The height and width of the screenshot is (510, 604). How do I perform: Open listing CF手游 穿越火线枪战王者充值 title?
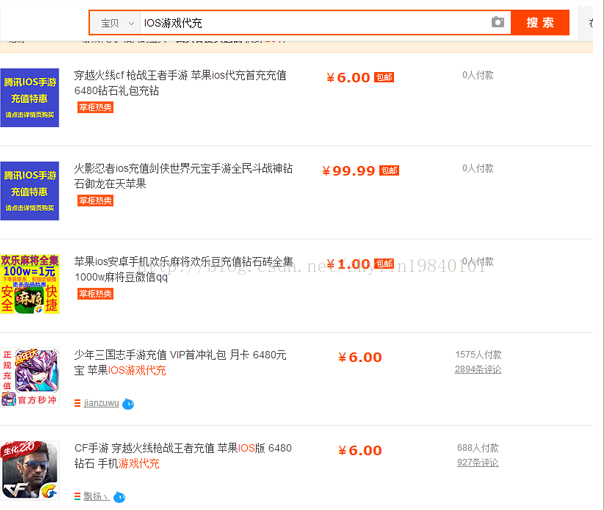(x=183, y=456)
